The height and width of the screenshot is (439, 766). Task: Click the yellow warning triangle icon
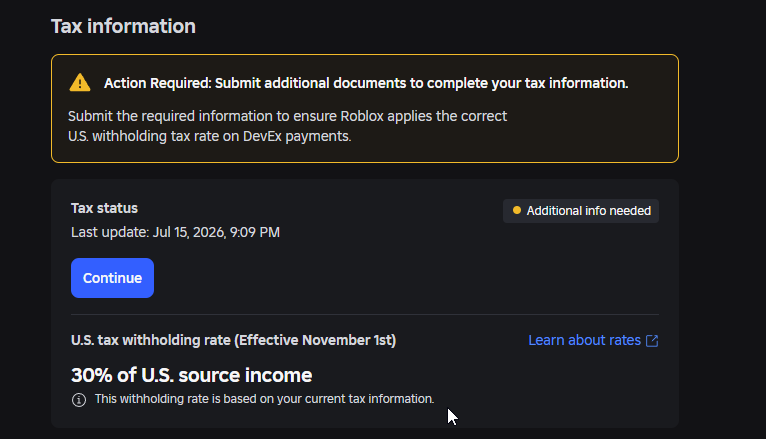click(x=80, y=83)
